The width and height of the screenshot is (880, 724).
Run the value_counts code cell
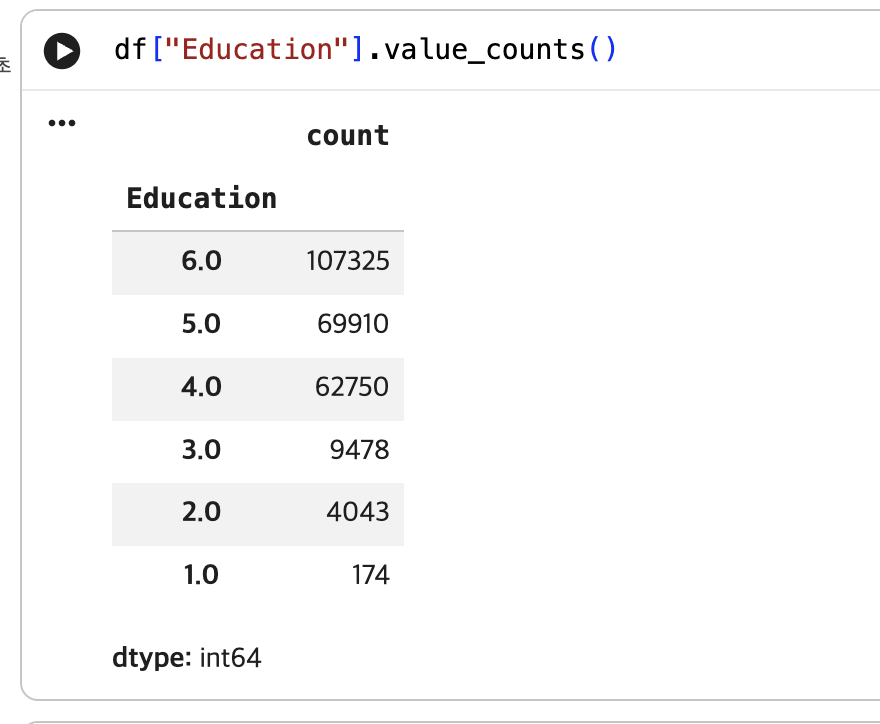pos(62,51)
